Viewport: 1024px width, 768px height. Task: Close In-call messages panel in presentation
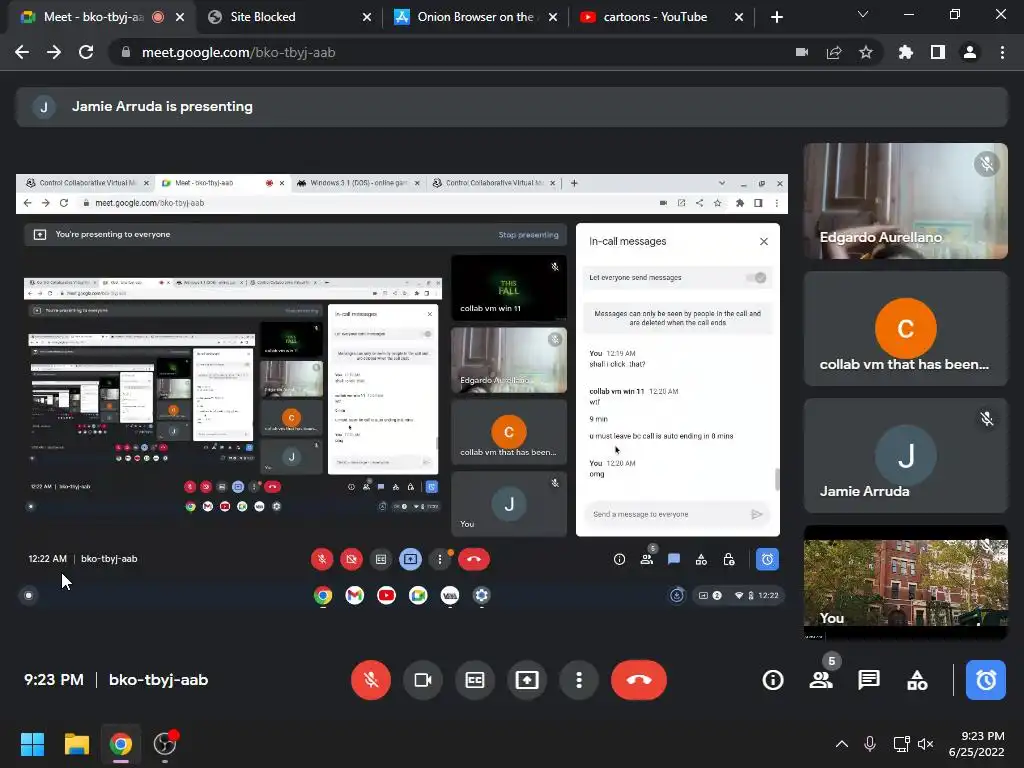[x=763, y=242]
